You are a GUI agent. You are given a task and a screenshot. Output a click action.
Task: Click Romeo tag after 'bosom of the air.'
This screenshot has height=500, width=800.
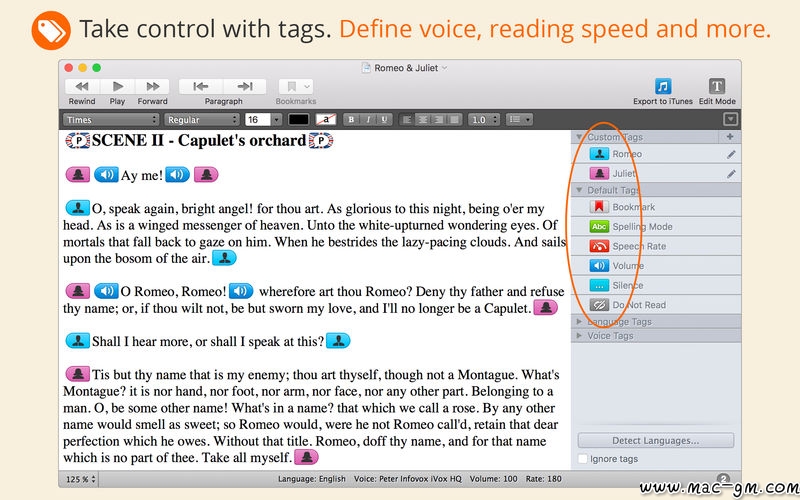tap(224, 258)
